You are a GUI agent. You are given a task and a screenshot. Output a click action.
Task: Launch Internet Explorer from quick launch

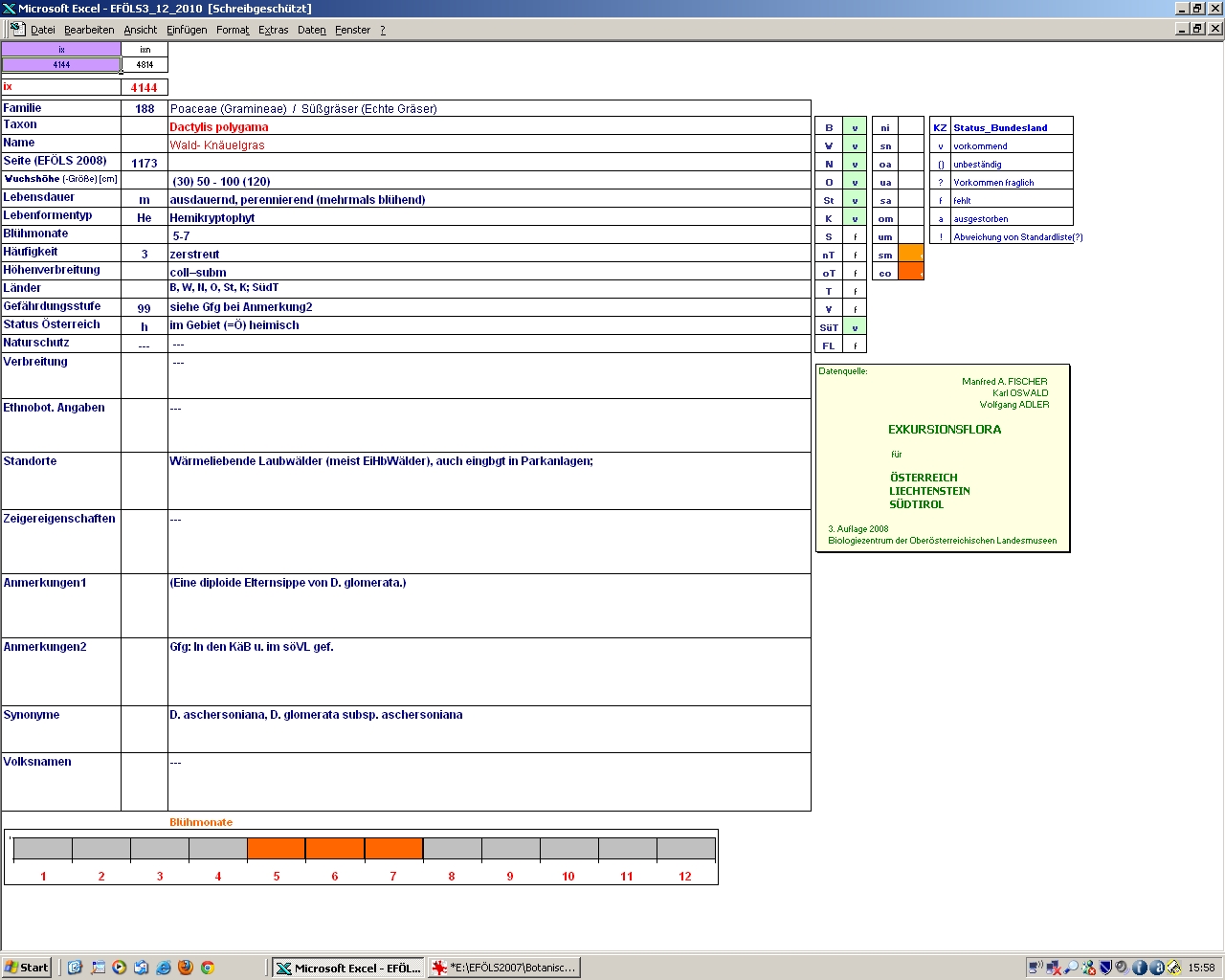click(164, 968)
